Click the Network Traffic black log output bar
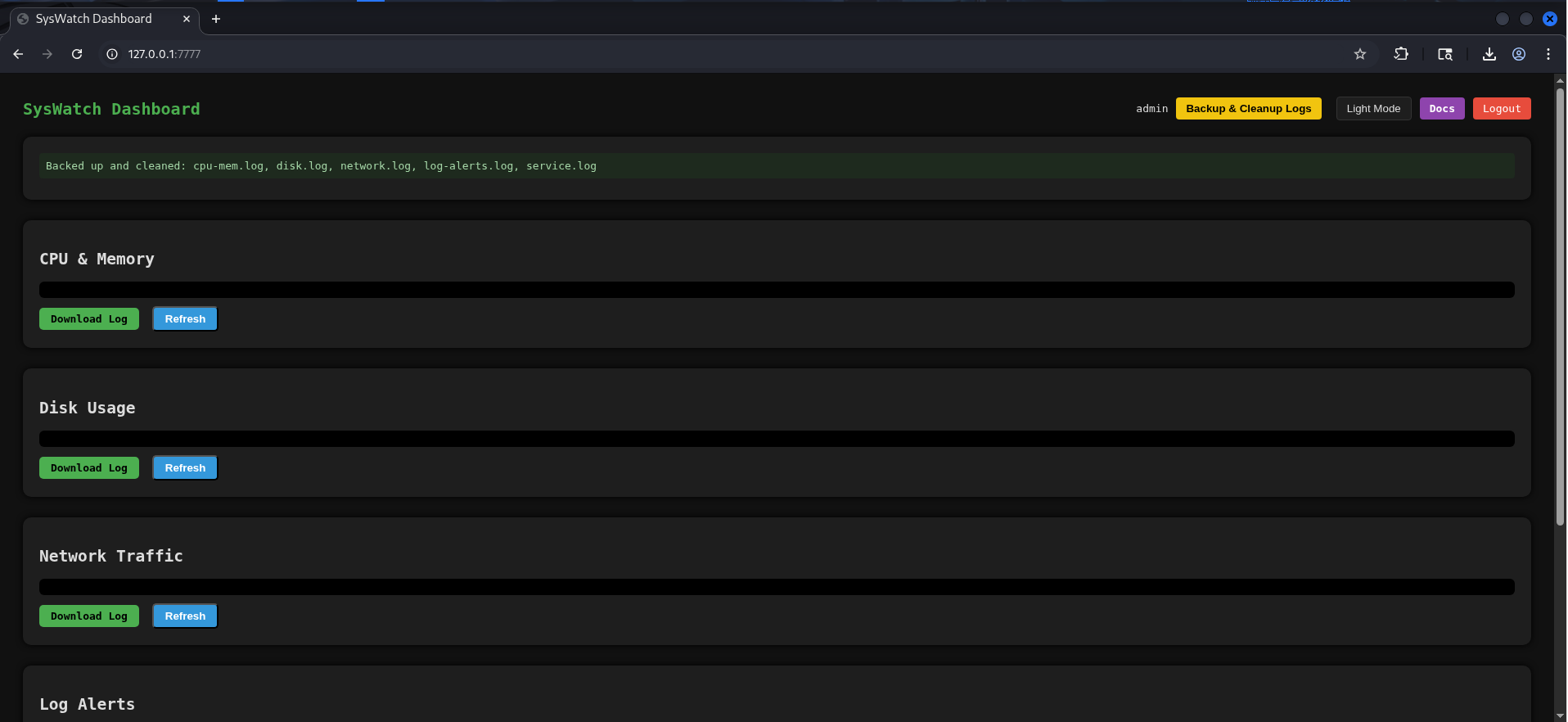 click(777, 587)
